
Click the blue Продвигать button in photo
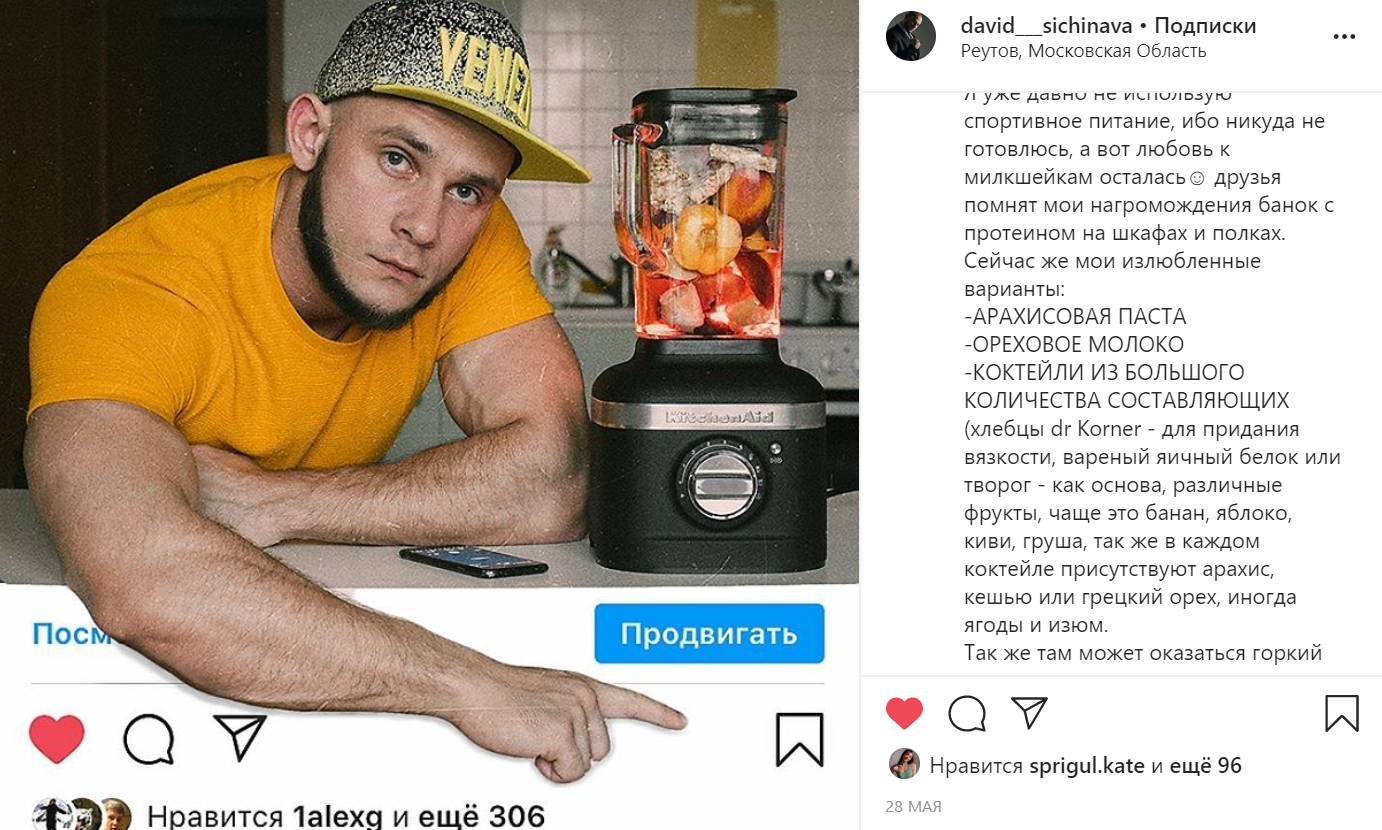[x=709, y=634]
